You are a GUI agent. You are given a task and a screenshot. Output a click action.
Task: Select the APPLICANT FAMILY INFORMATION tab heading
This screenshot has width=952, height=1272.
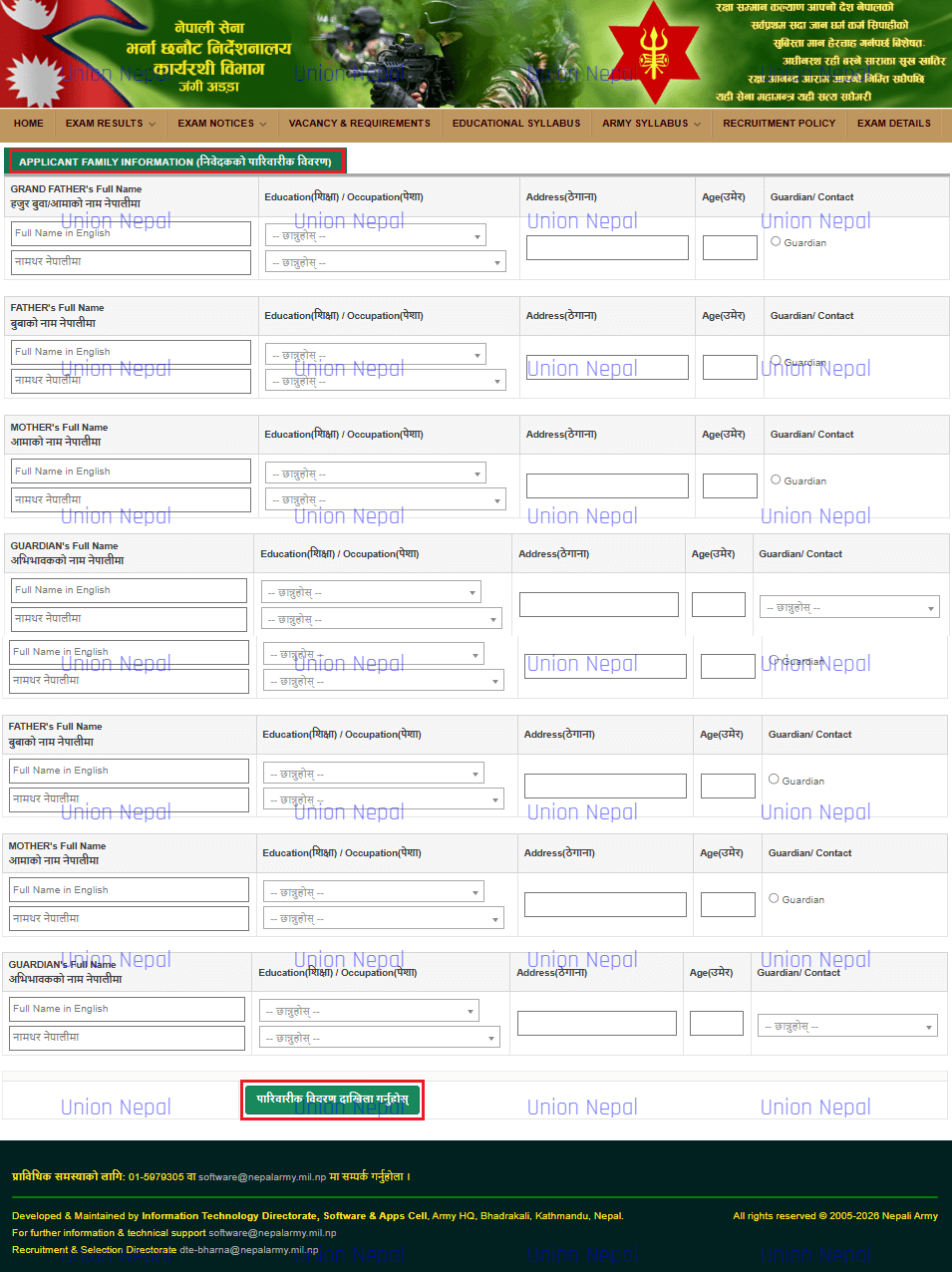tap(175, 161)
